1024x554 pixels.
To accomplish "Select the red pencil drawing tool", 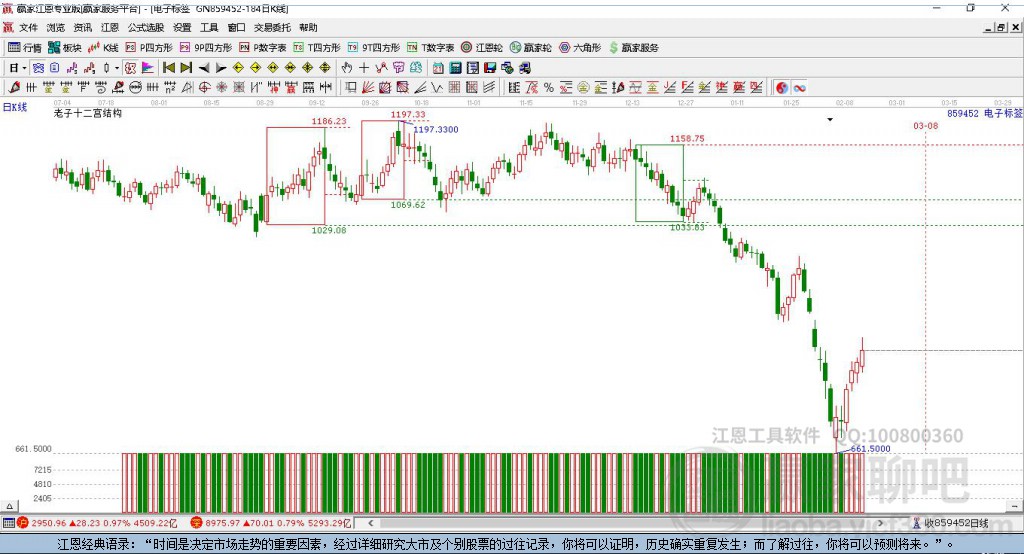I will point(14,87).
